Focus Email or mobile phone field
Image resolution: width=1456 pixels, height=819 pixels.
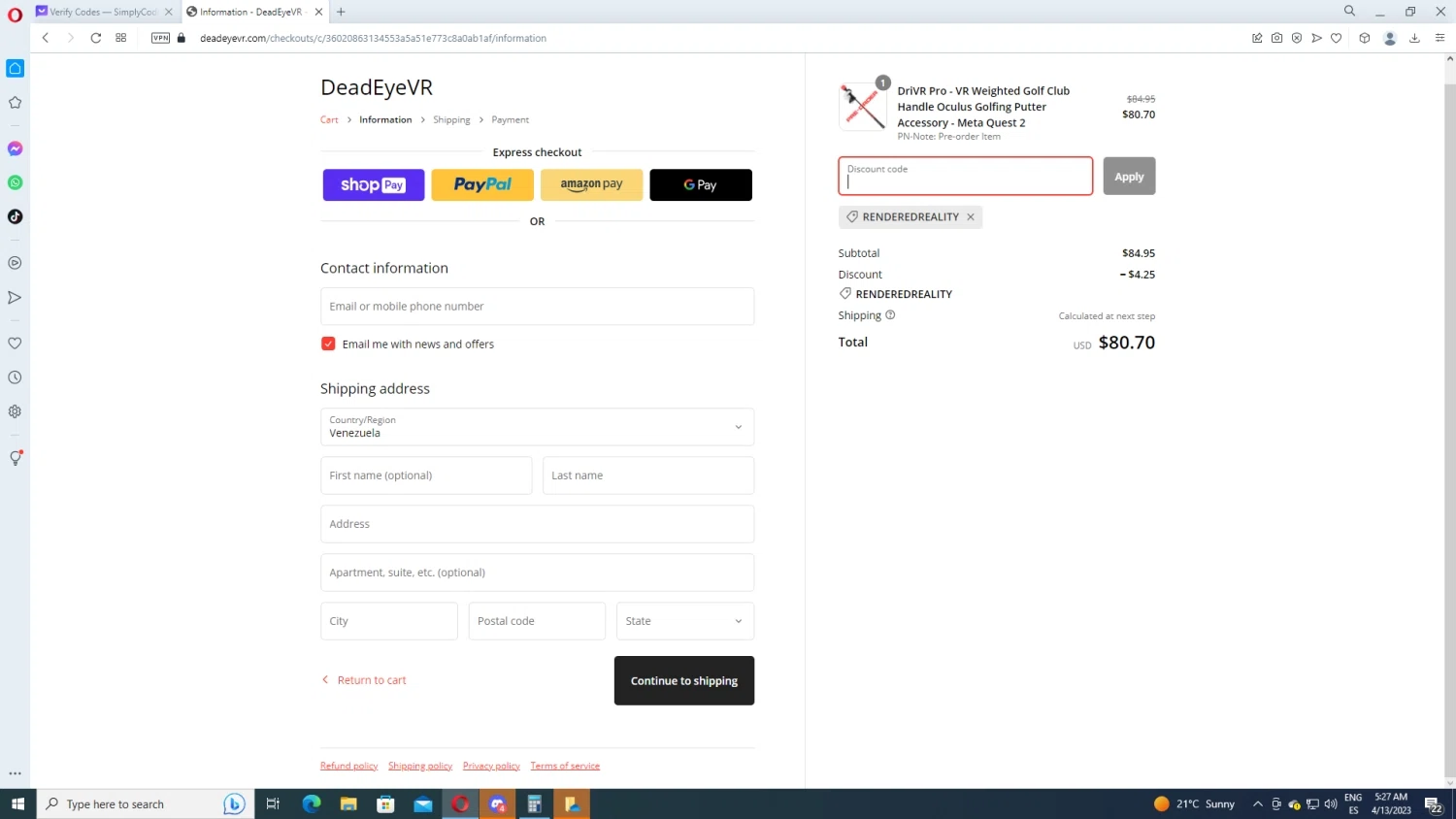(537, 307)
